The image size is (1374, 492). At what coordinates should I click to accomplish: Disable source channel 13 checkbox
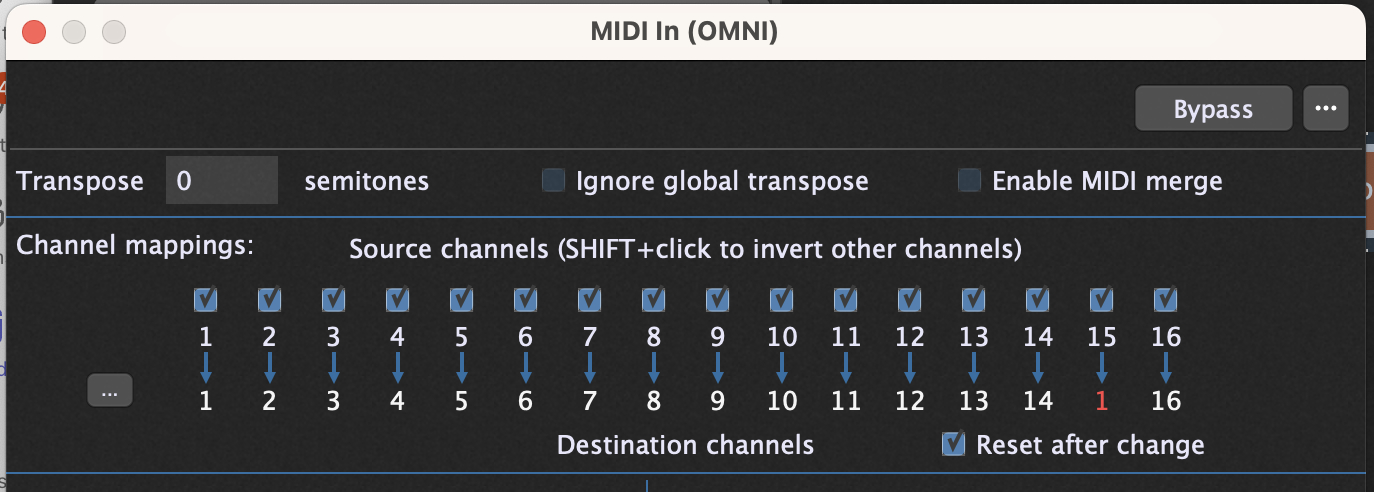973,299
